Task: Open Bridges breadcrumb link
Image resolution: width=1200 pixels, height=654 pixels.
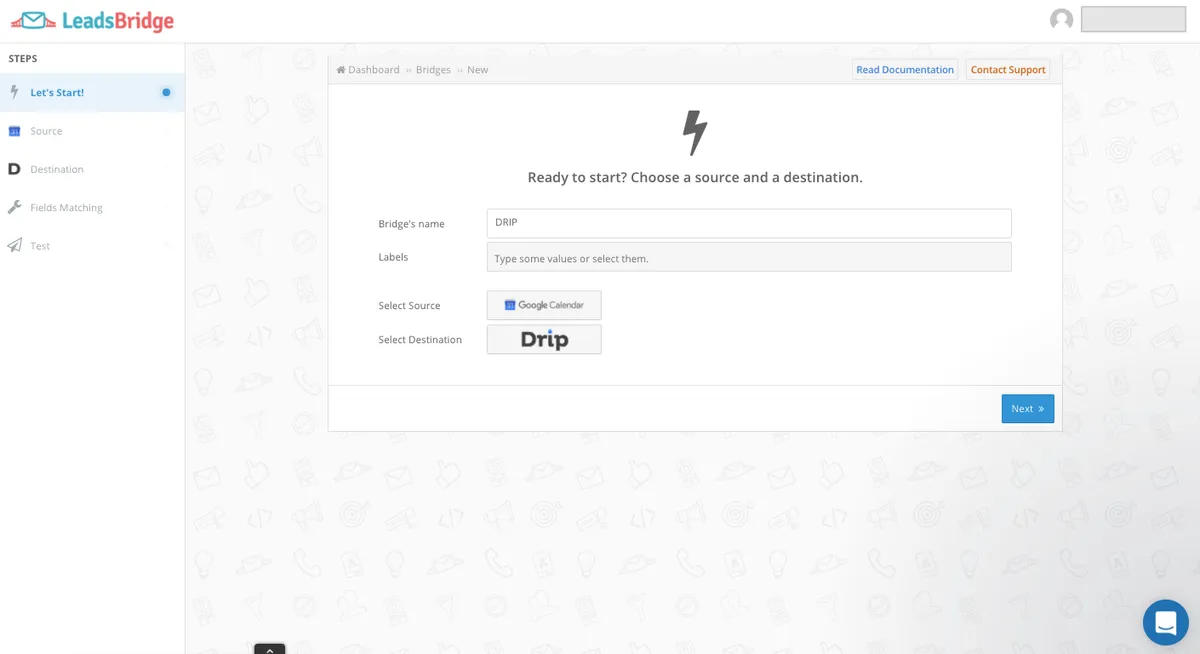Action: pos(433,70)
